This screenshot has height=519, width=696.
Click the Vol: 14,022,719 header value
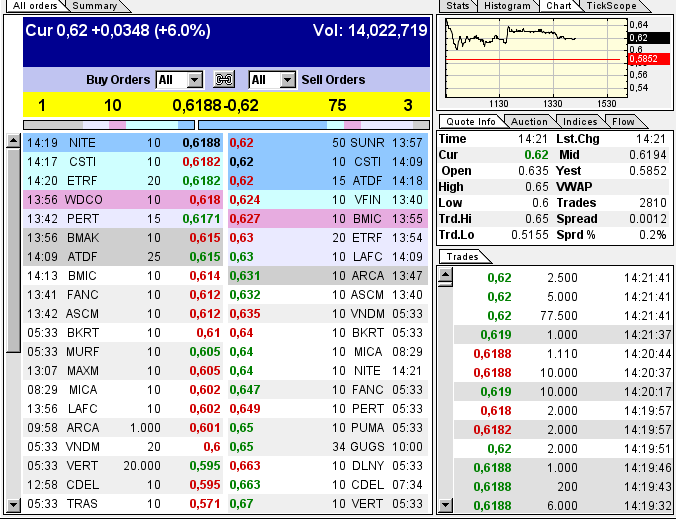(370, 31)
